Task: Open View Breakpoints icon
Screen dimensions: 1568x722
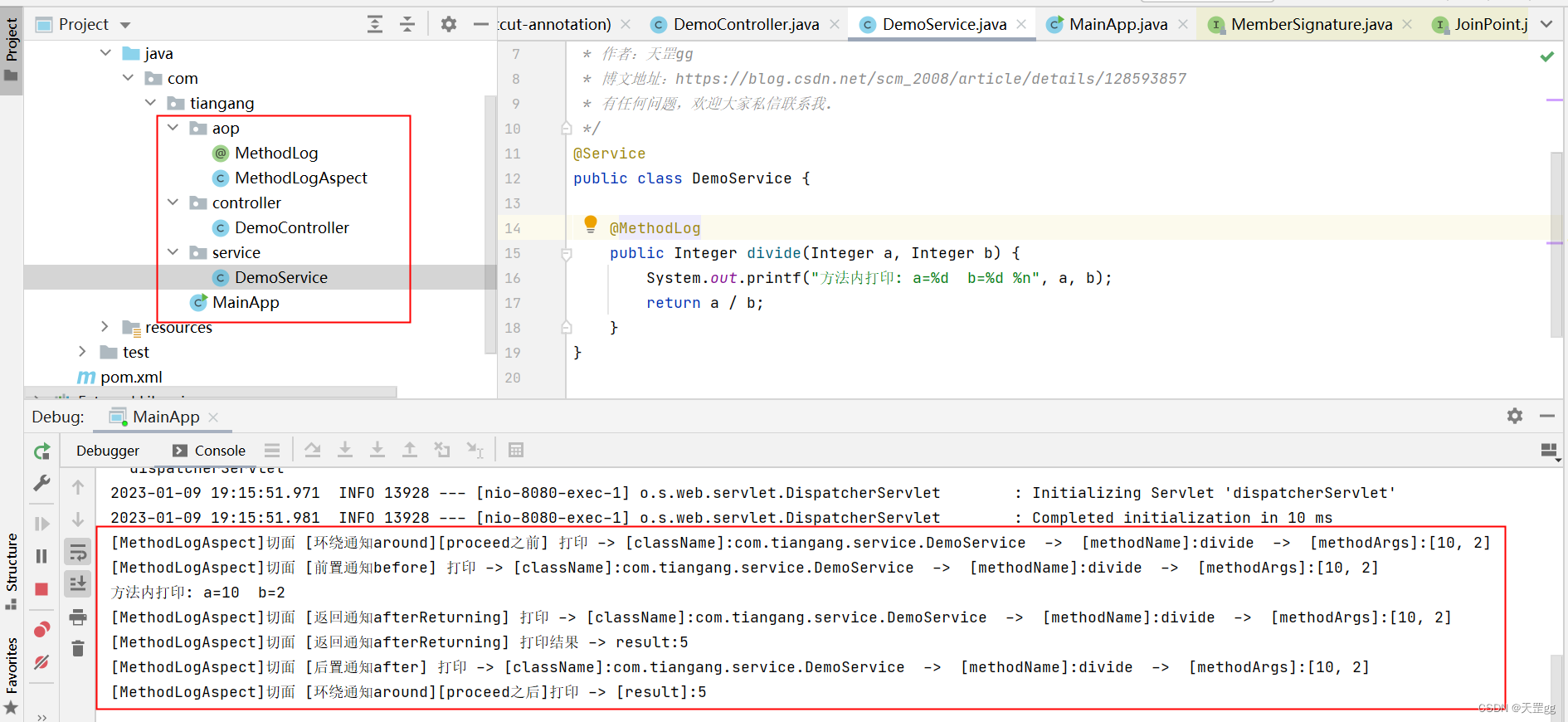Action: coord(41,629)
